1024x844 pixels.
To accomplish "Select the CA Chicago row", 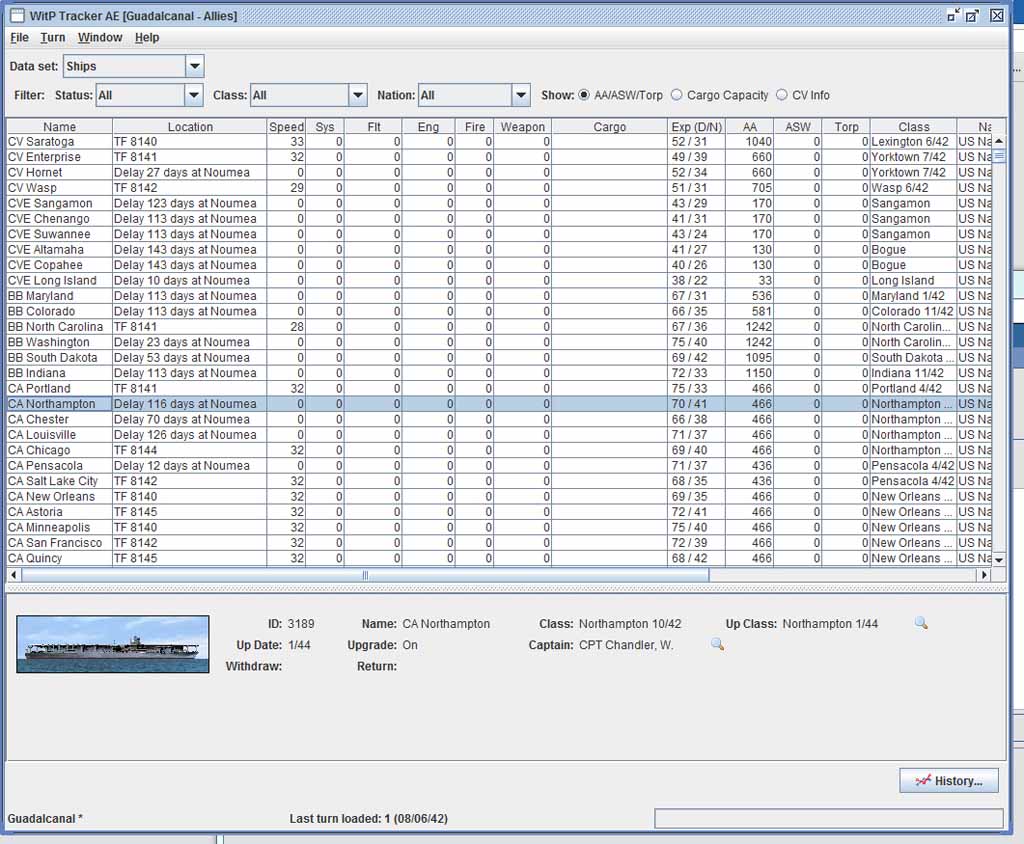I will coord(499,450).
